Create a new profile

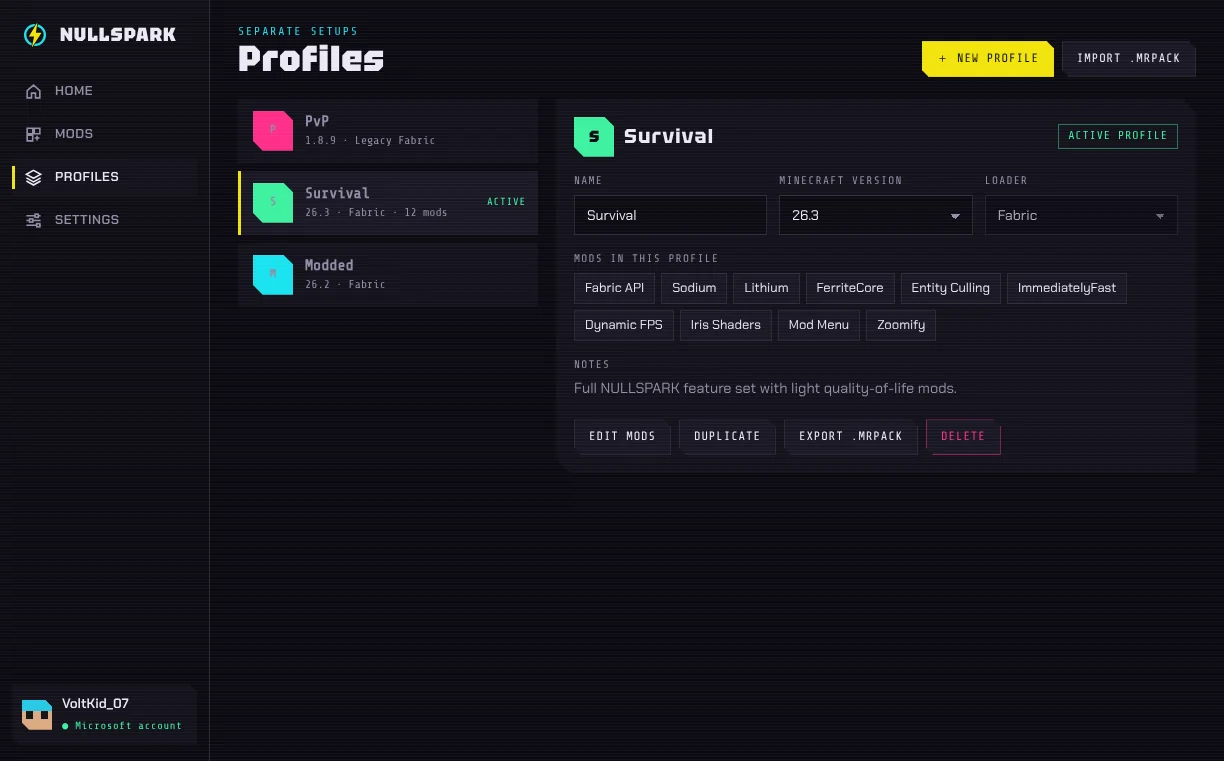click(988, 58)
